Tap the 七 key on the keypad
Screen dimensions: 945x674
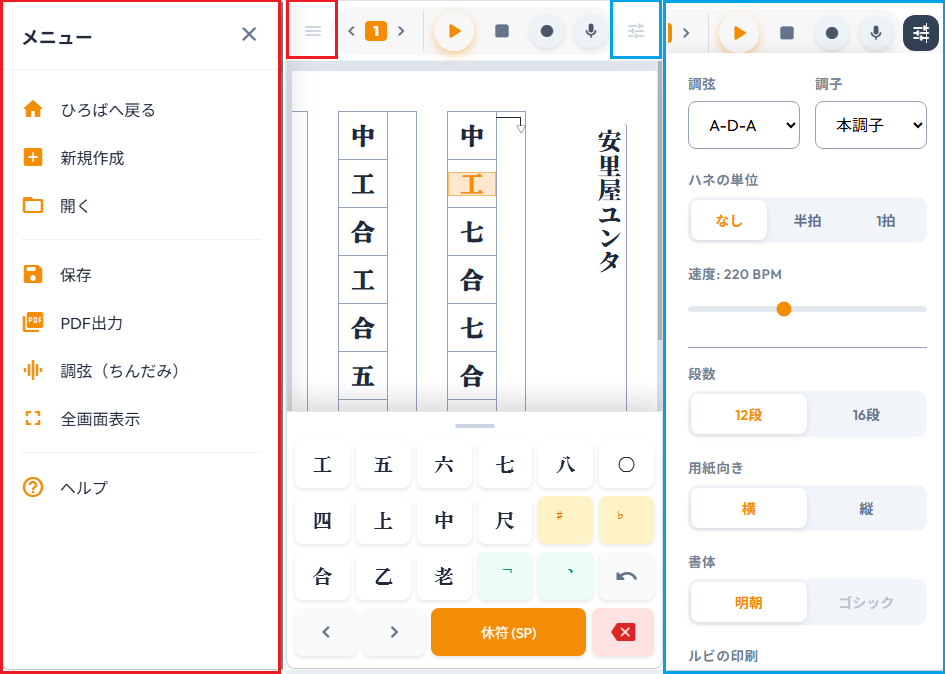point(505,464)
